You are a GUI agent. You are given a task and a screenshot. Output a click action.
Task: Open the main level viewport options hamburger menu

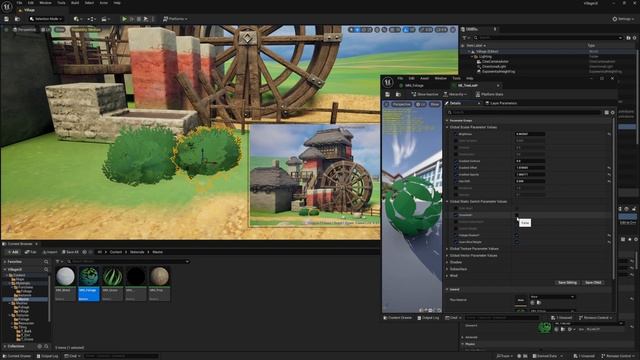6,29
